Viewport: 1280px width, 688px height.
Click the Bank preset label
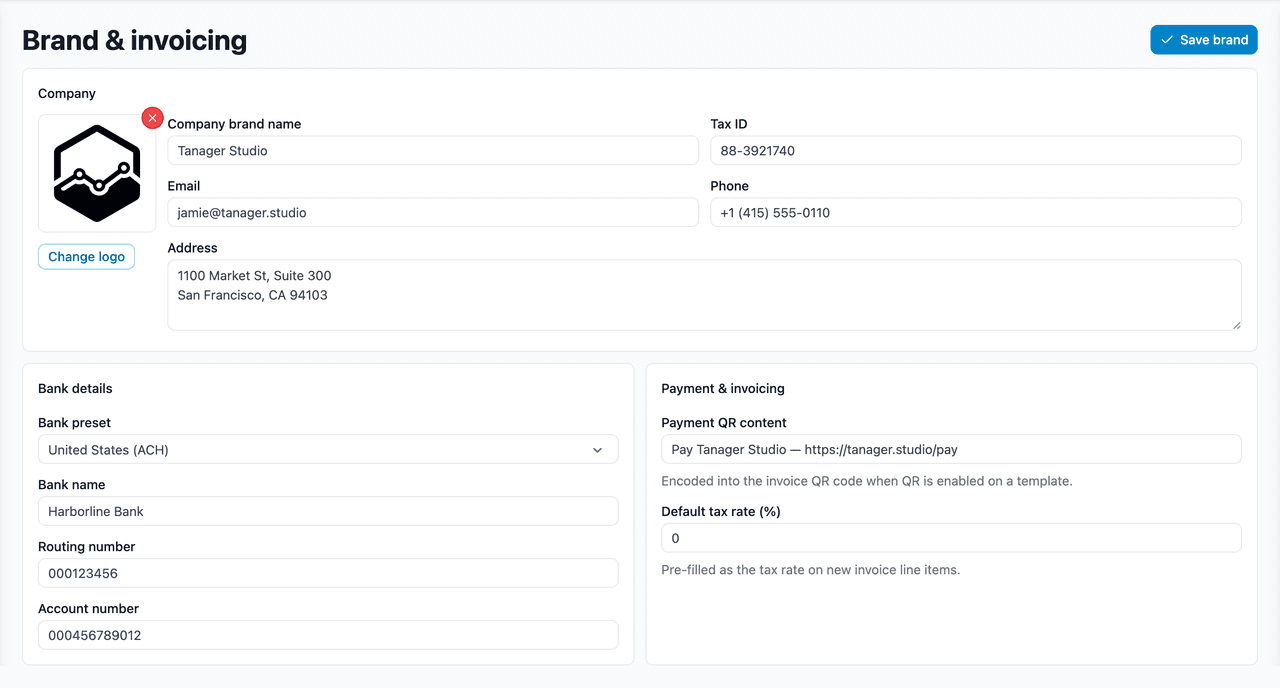pyautogui.click(x=74, y=423)
